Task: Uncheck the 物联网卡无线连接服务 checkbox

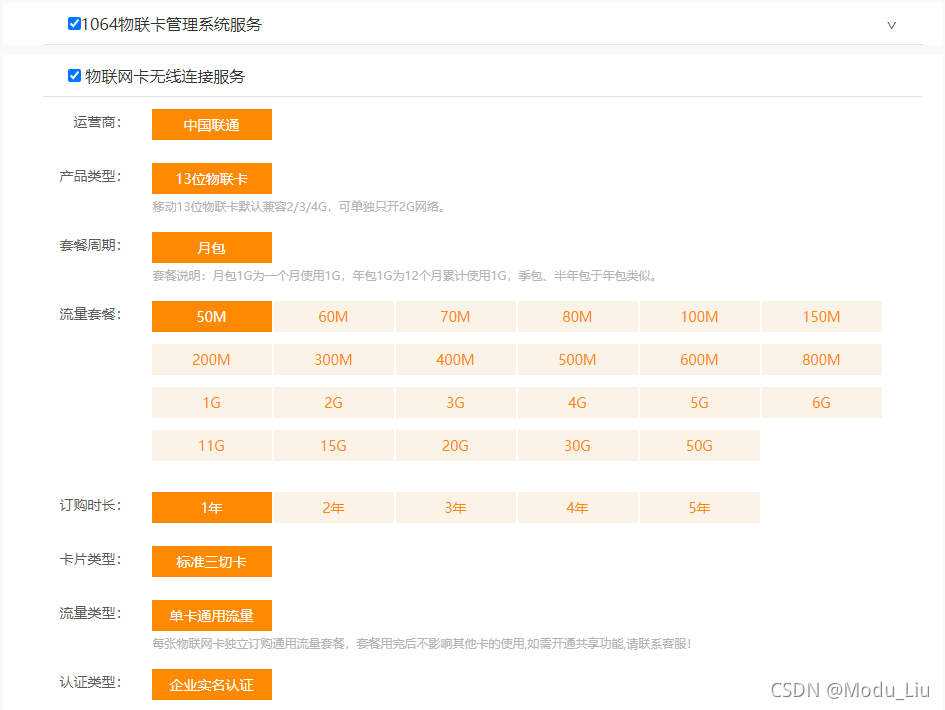Action: (74, 75)
